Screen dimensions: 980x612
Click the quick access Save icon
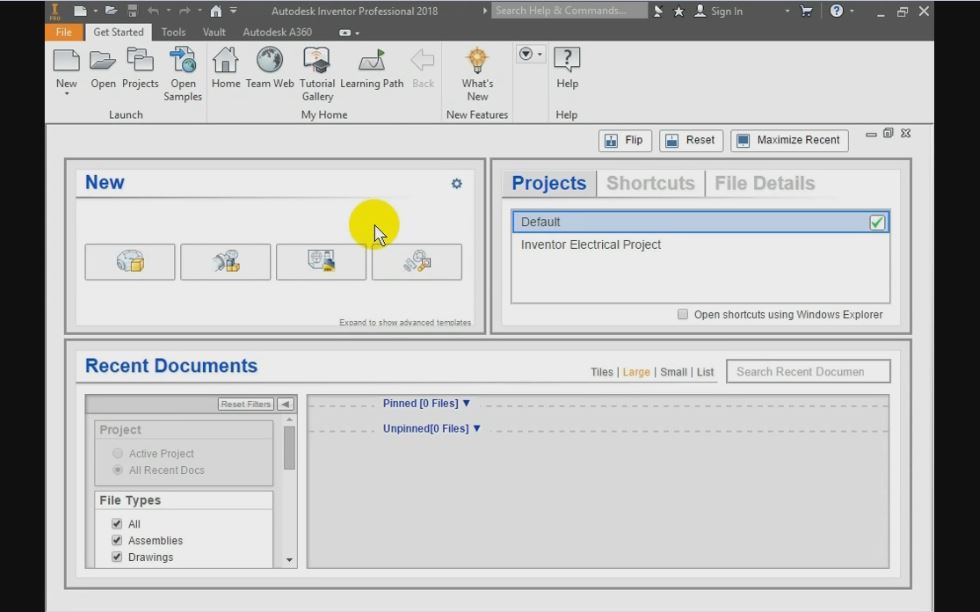click(132, 11)
